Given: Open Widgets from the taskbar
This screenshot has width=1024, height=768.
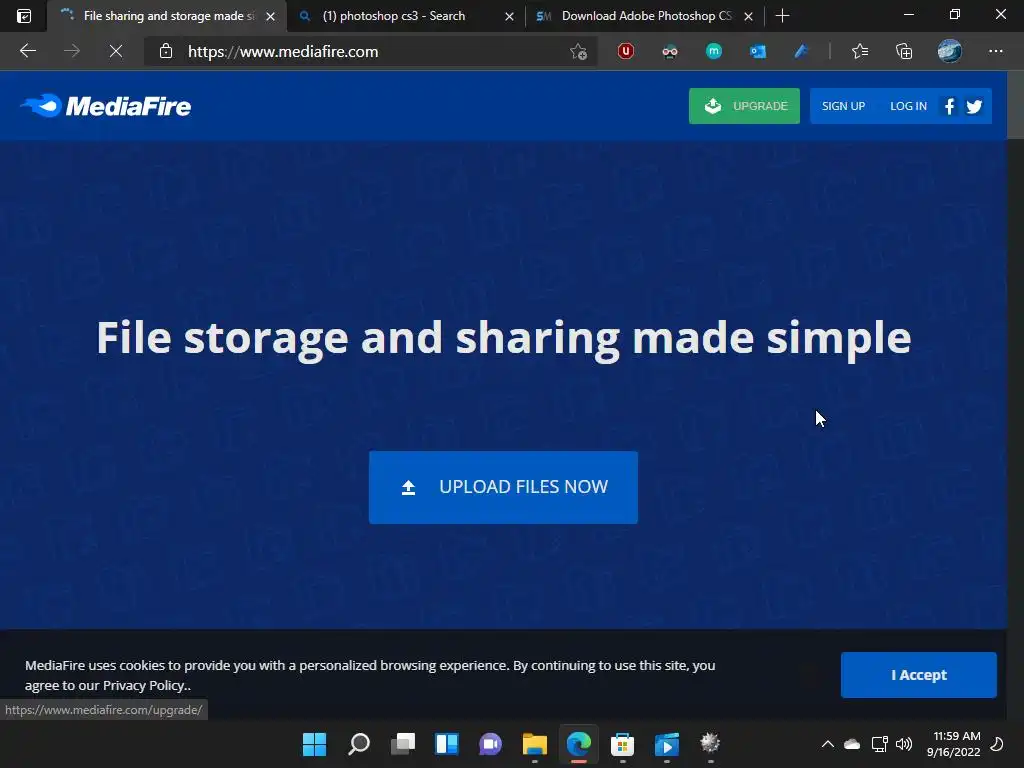Looking at the screenshot, I should click(447, 744).
